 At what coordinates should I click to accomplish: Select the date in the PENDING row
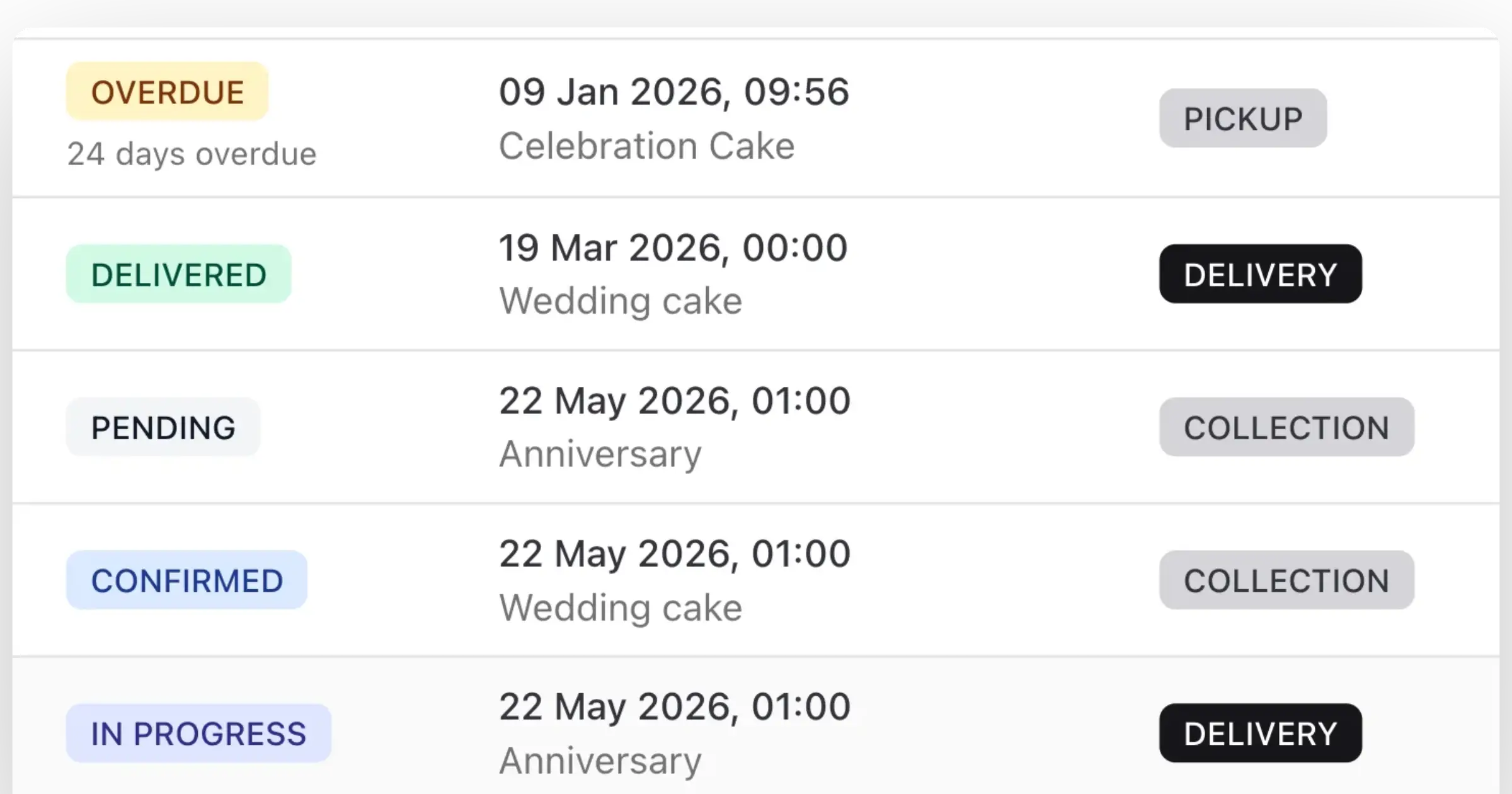tap(674, 401)
